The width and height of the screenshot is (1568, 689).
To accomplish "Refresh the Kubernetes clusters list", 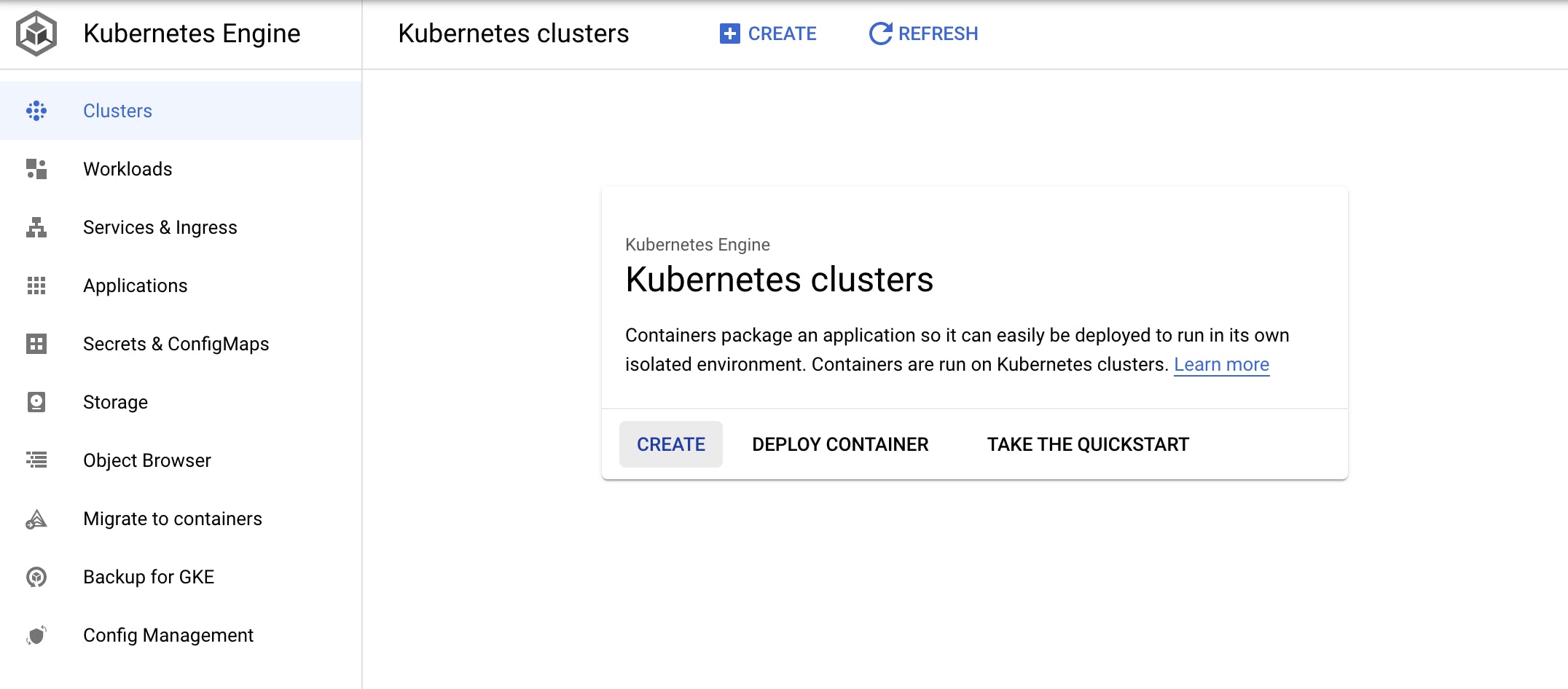I will (923, 34).
